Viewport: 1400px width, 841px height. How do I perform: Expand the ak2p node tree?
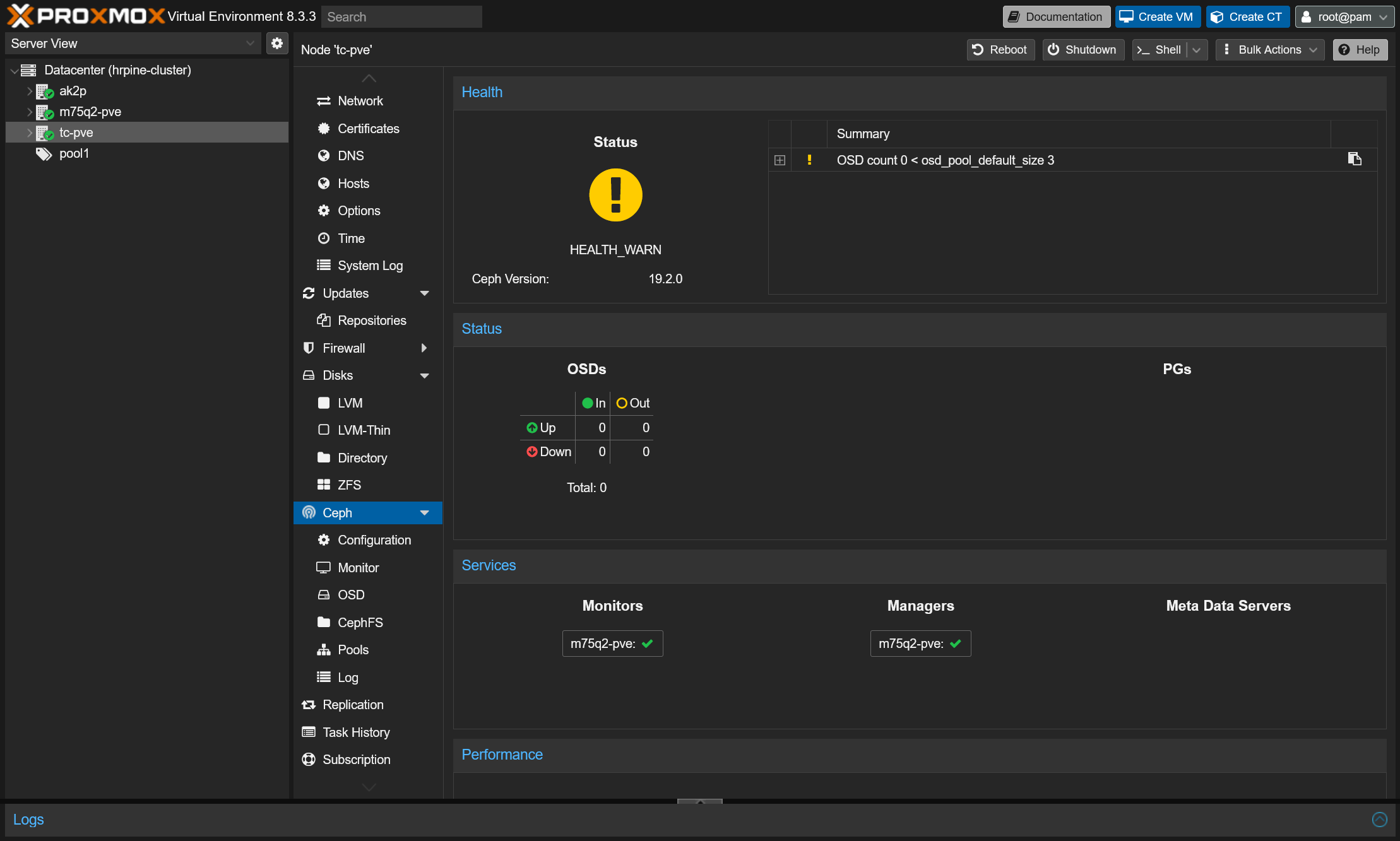pos(29,91)
